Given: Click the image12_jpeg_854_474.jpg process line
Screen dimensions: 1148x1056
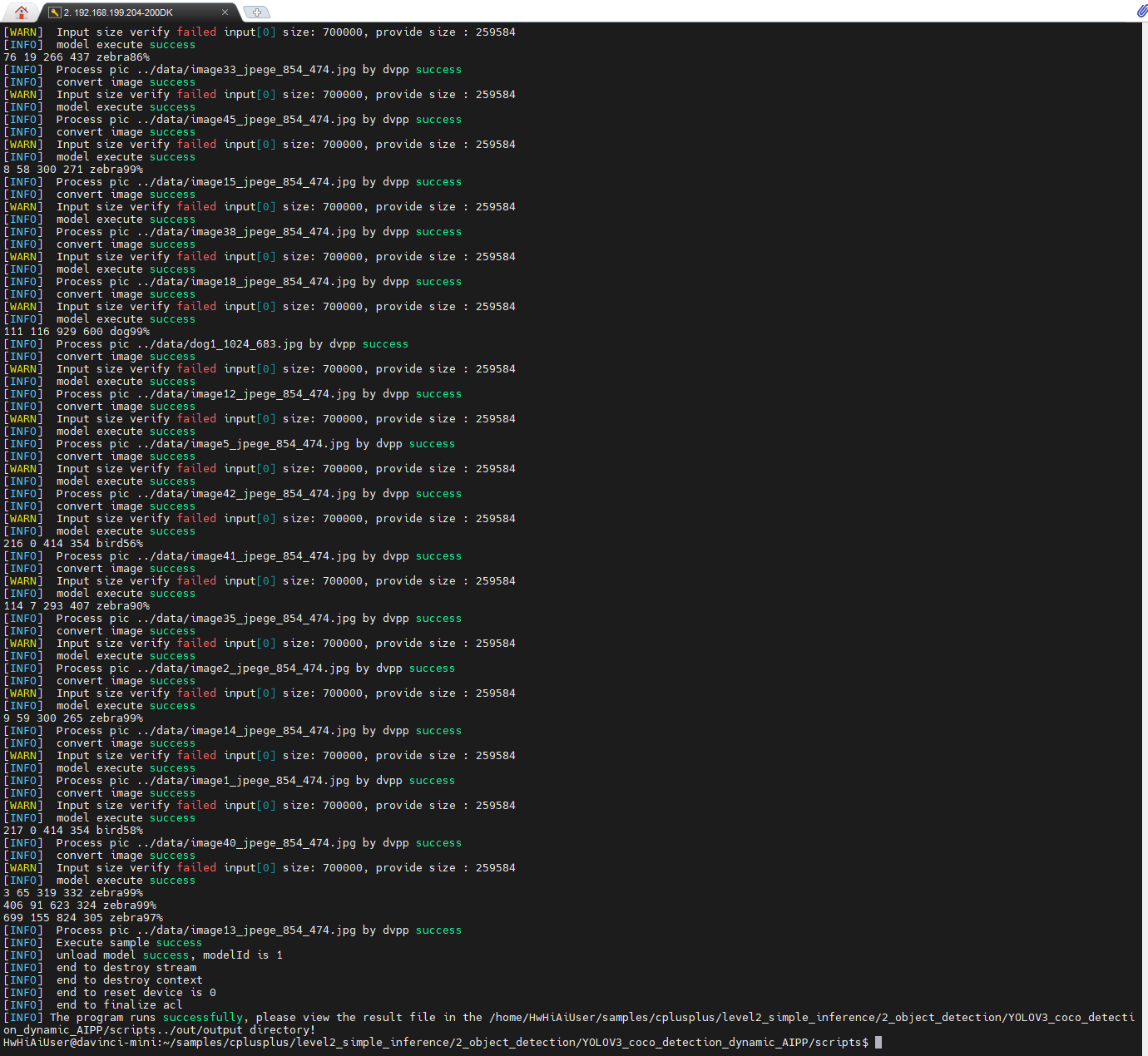Looking at the screenshot, I should pos(233,394).
